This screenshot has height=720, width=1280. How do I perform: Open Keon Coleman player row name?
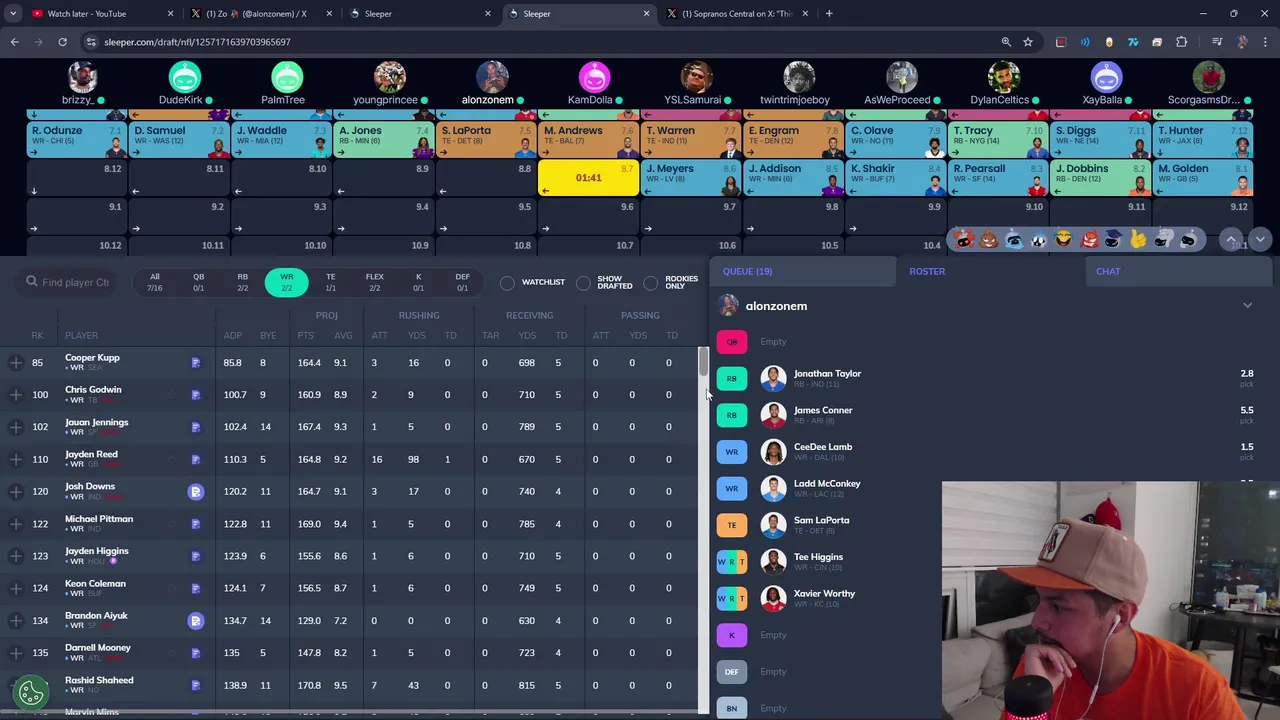(95, 583)
